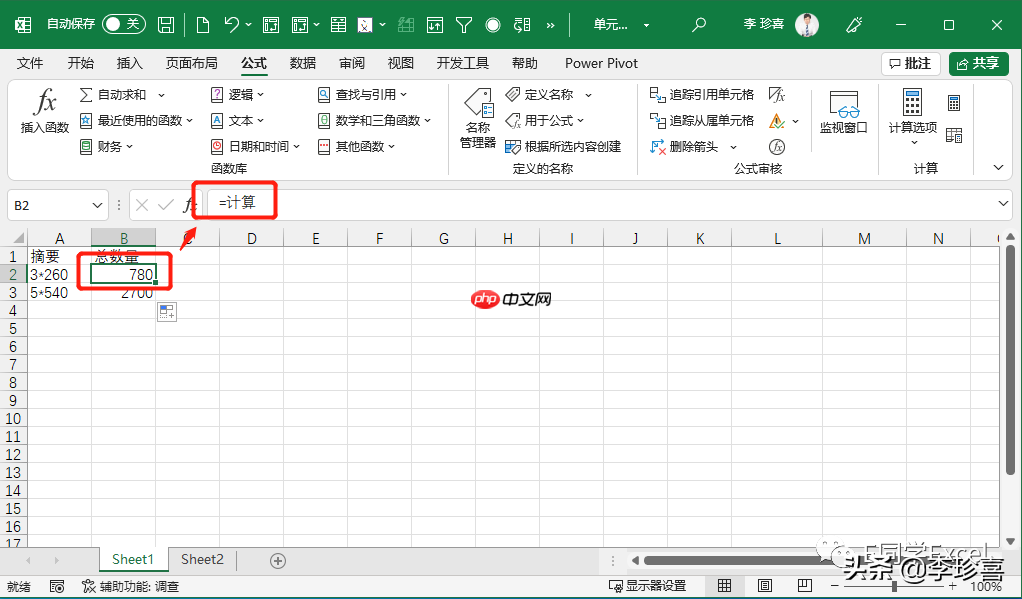
Task: Click the fx insert function icon in formula bar
Action: tap(189, 205)
